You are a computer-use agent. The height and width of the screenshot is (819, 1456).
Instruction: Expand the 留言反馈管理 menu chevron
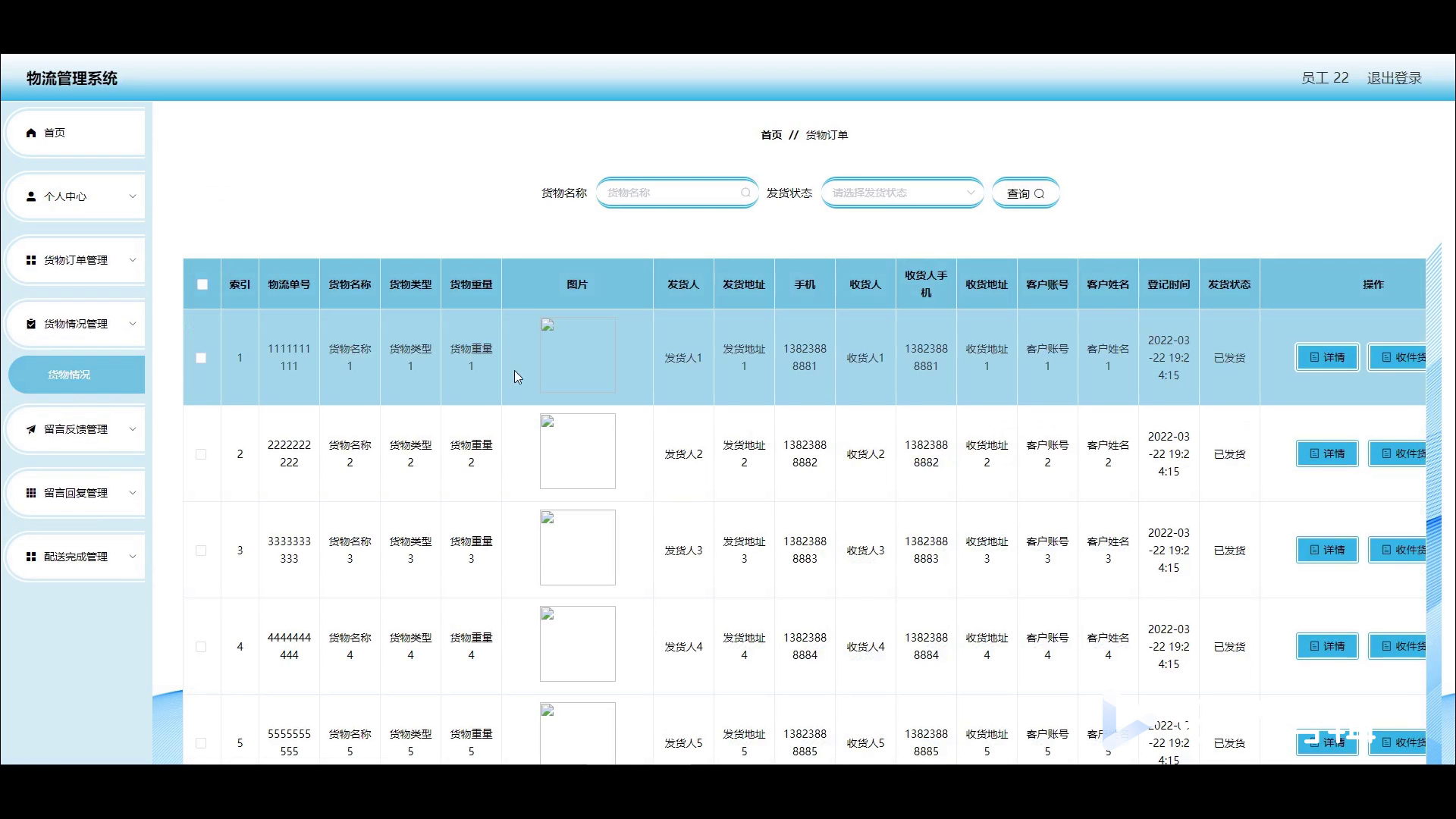coord(133,429)
